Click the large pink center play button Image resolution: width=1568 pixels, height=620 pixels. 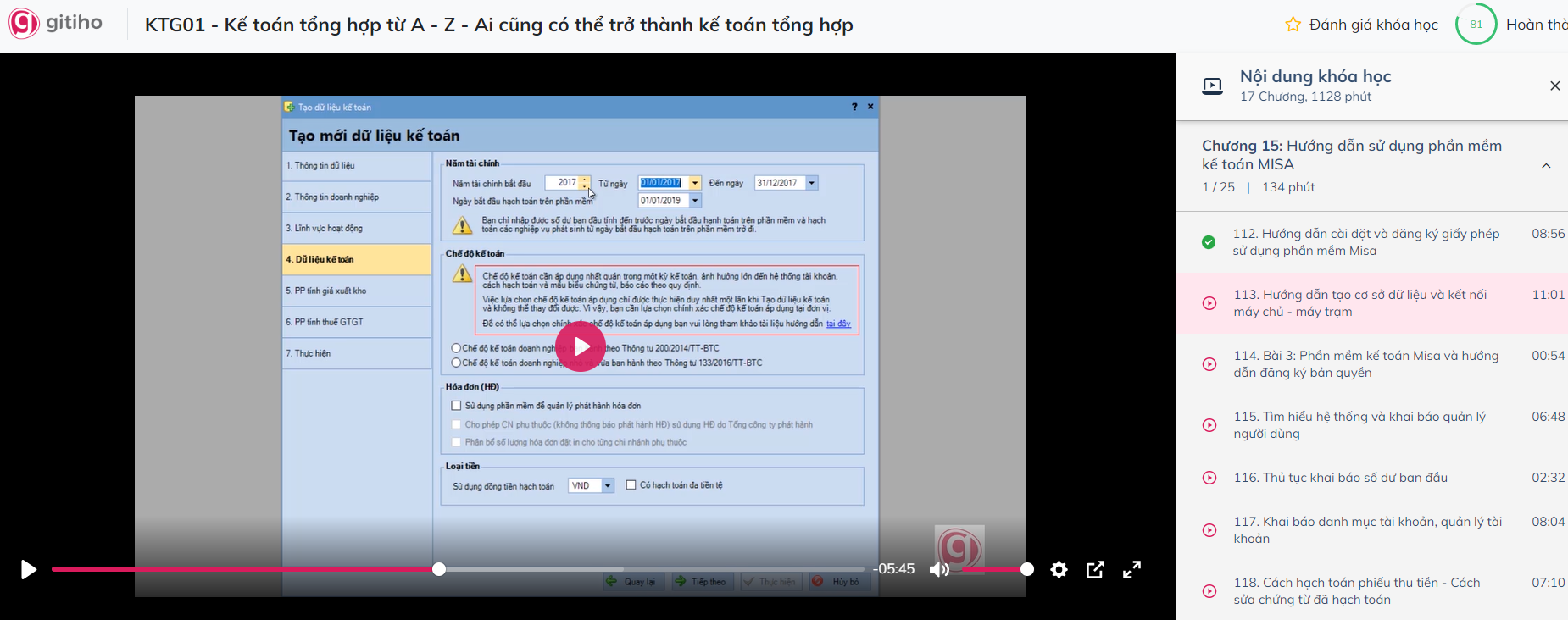click(581, 346)
